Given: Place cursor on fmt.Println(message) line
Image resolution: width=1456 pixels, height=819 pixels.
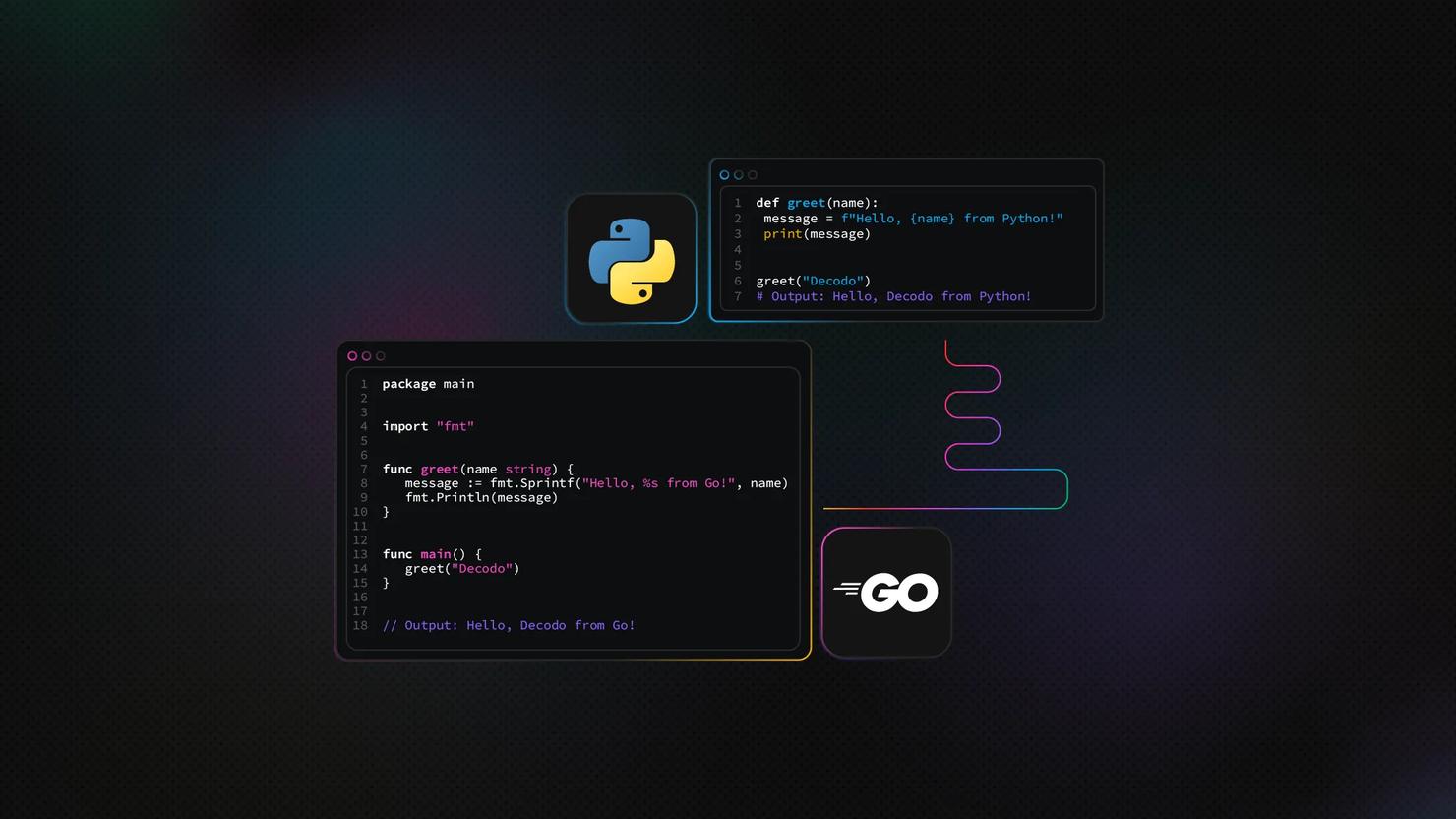Looking at the screenshot, I should click(481, 498).
